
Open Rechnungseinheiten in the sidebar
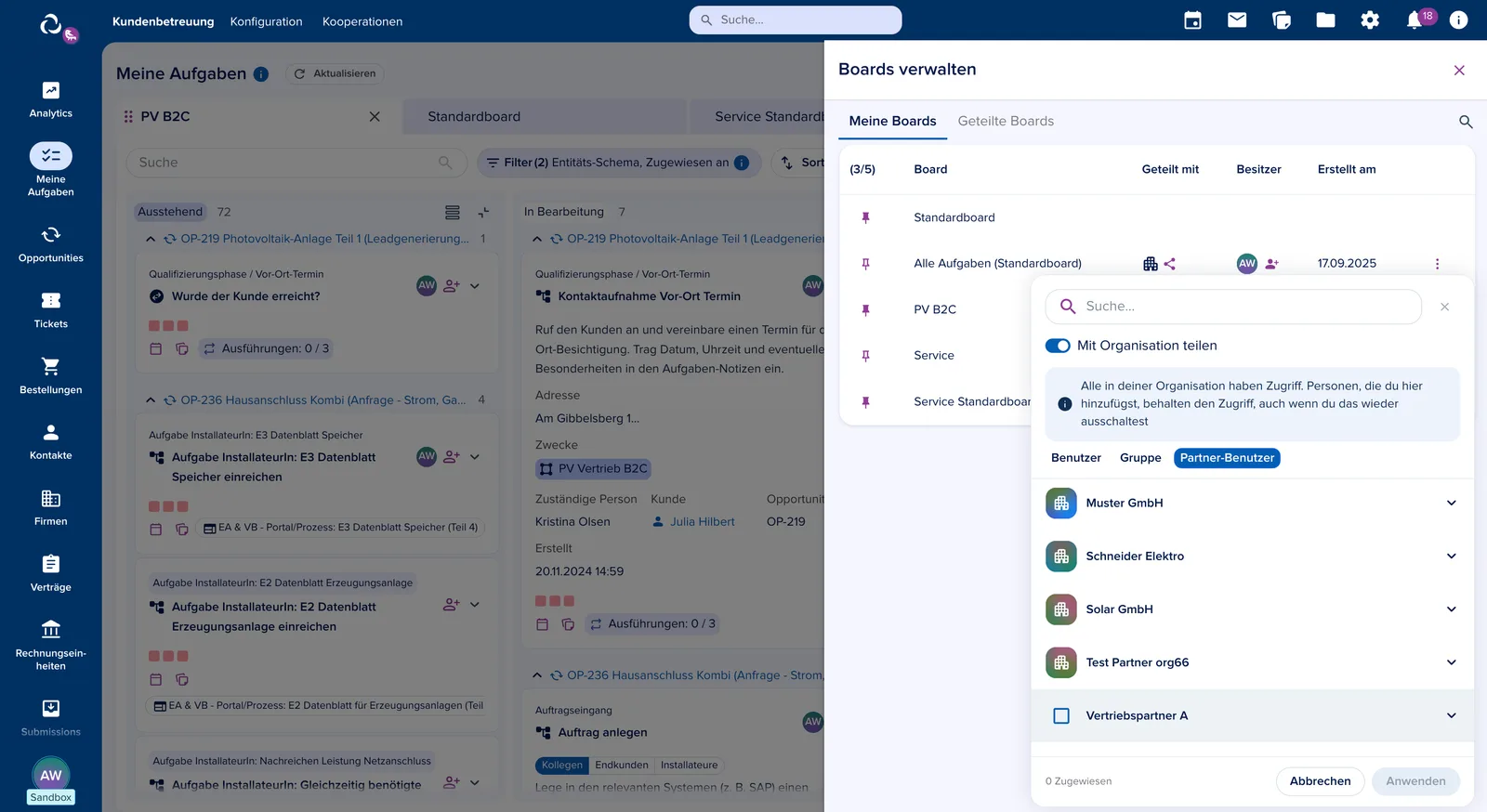click(x=50, y=646)
